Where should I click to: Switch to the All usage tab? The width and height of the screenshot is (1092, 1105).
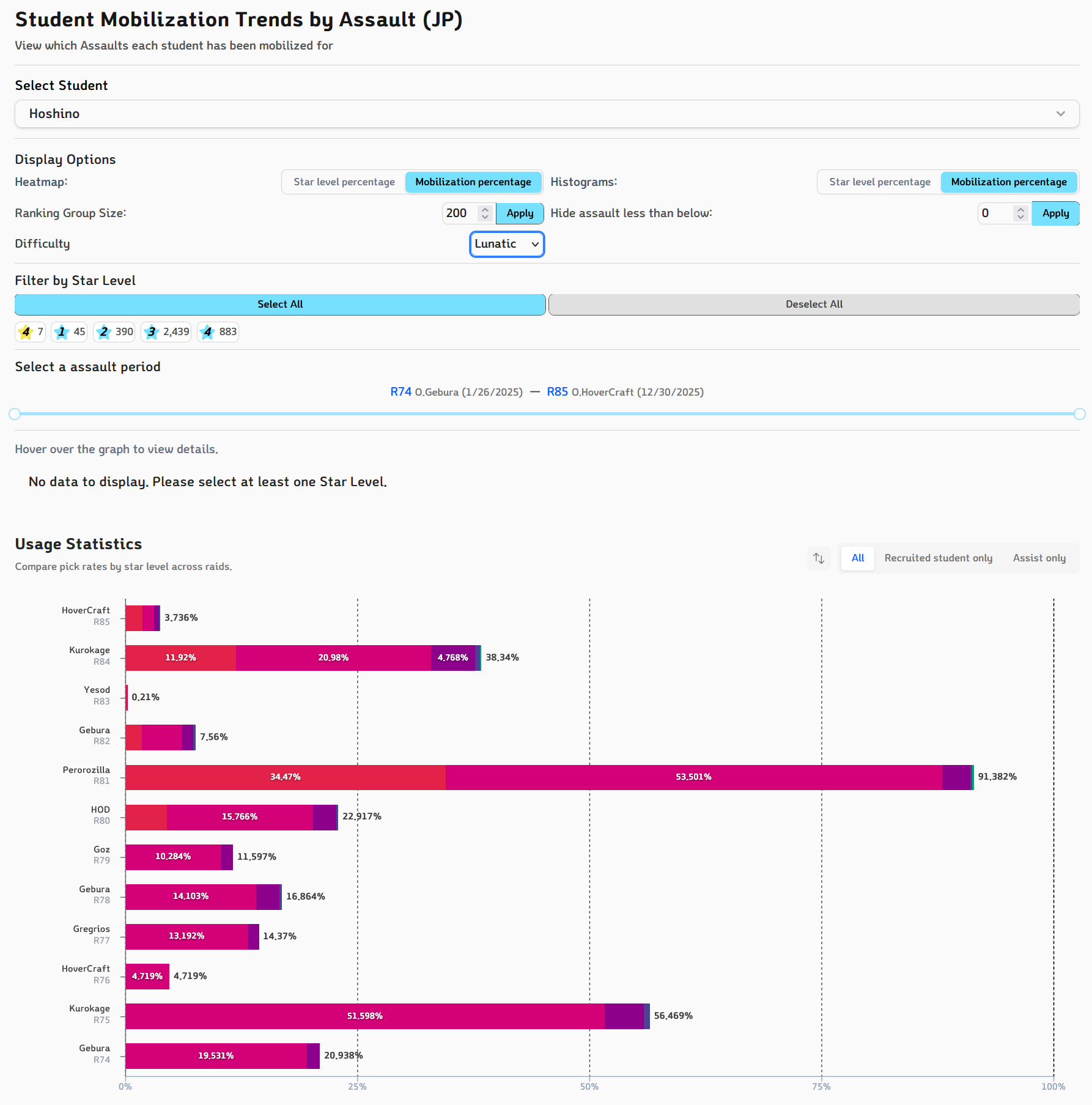[858, 558]
